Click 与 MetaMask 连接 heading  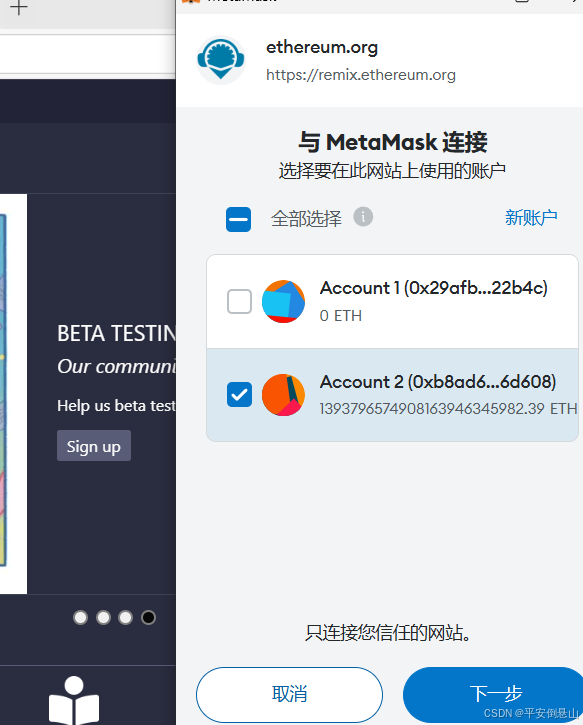(x=393, y=142)
